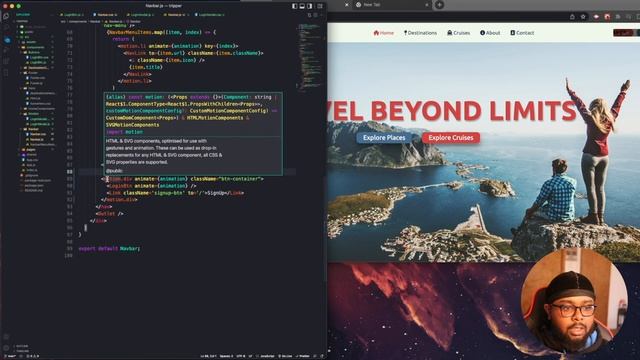Expand the Timeline section in the sidebar
The height and width of the screenshot is (360, 640).
(22, 351)
